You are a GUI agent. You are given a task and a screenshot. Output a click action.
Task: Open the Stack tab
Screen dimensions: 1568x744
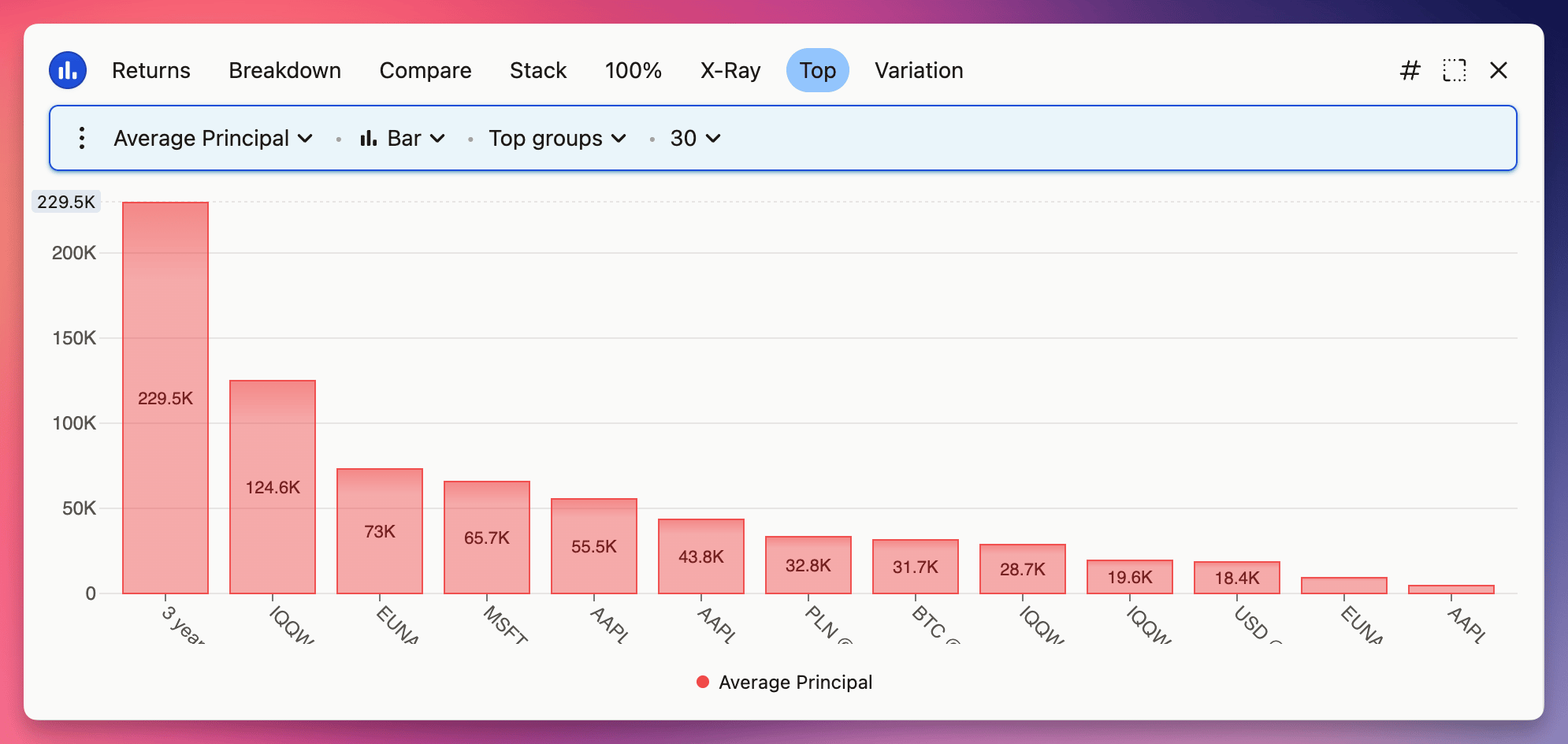coord(538,70)
